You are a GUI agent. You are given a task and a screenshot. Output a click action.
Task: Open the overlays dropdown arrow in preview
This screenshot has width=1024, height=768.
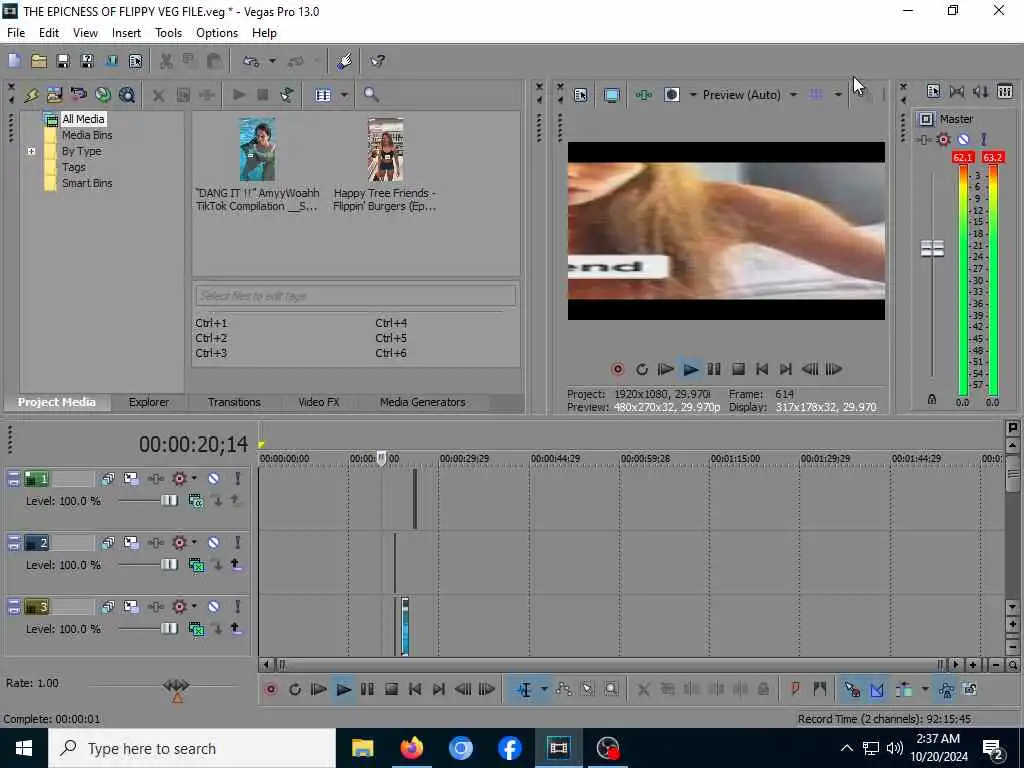click(838, 95)
